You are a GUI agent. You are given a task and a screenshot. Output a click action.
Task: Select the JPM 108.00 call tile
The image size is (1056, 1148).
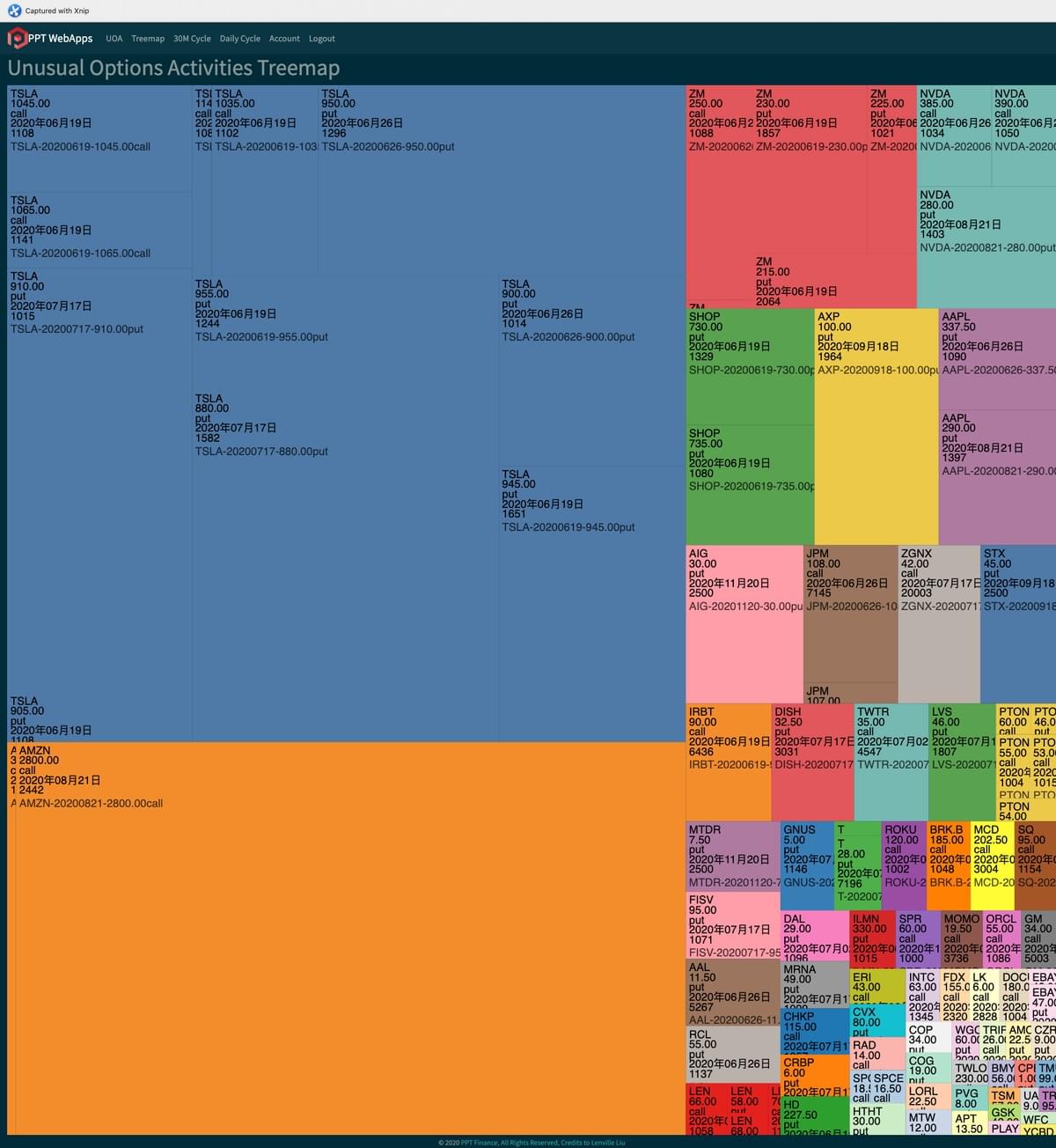coord(850,614)
